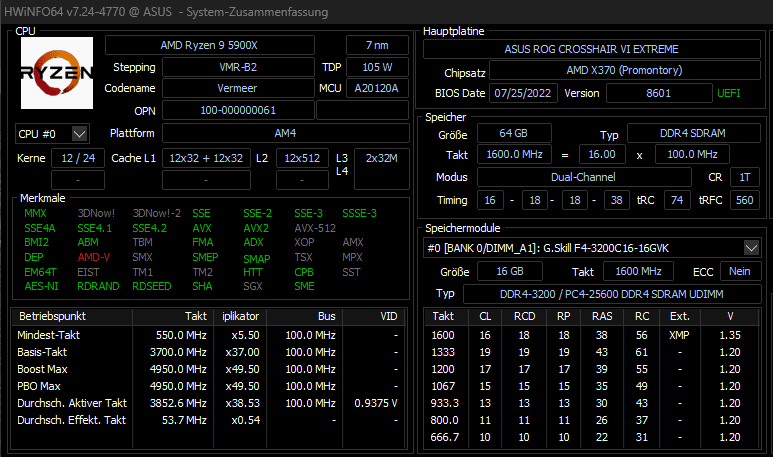Select the VMR-B2 stepping value

pos(238,67)
